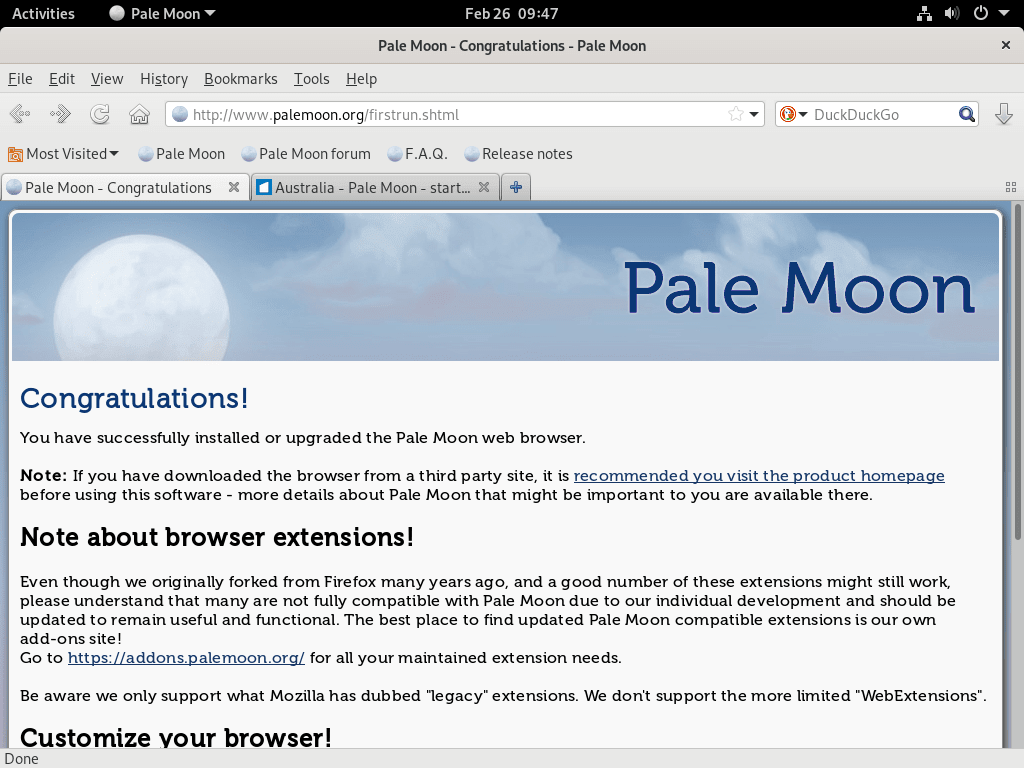Click the network status icon

pos(924,14)
